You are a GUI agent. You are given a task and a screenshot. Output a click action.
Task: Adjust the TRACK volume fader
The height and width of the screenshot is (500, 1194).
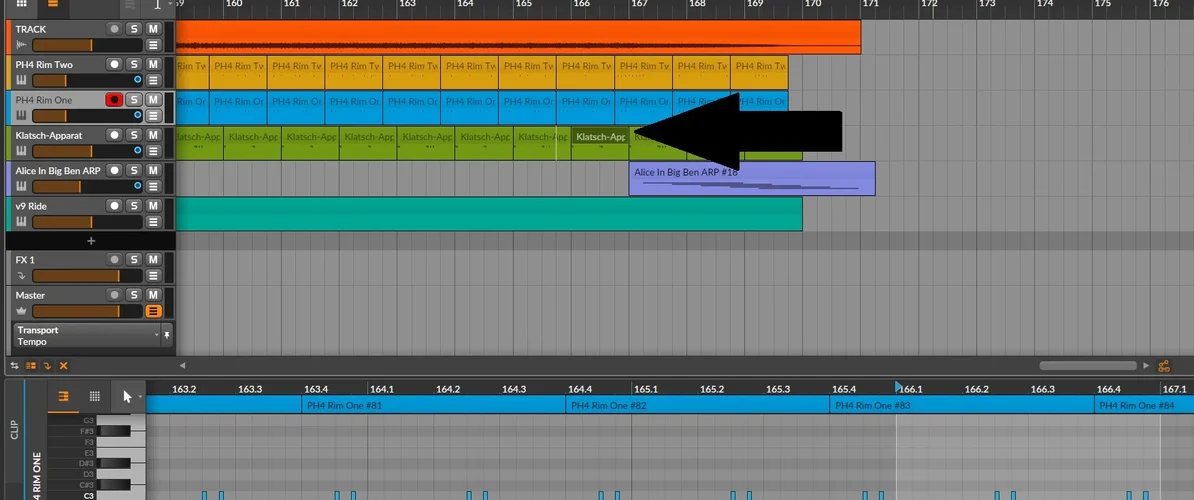point(87,45)
